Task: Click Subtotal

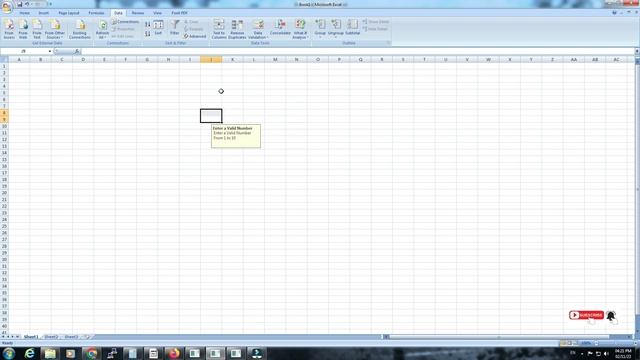Action: point(353,28)
